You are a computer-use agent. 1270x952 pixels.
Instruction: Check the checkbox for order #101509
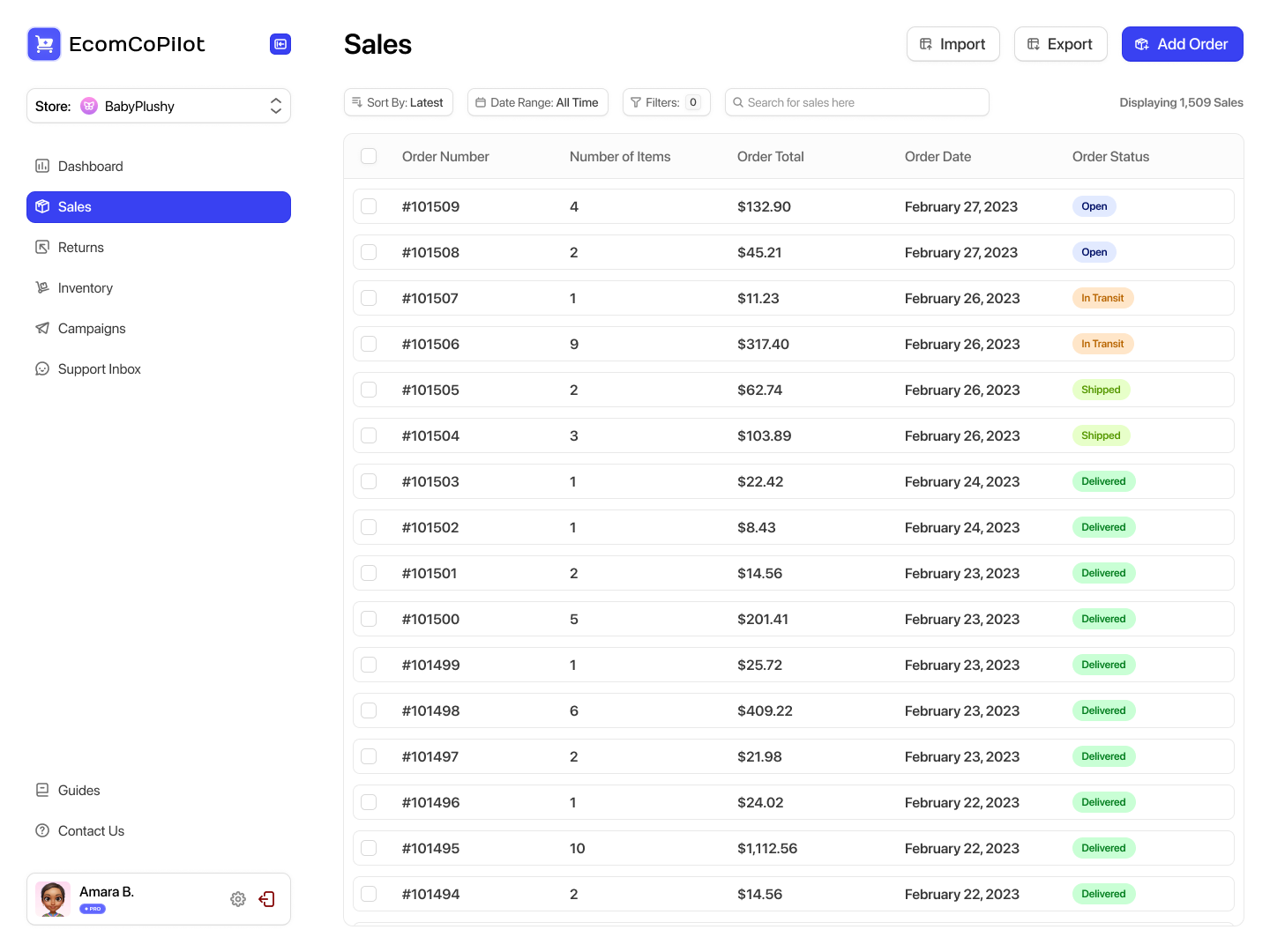[x=369, y=205]
